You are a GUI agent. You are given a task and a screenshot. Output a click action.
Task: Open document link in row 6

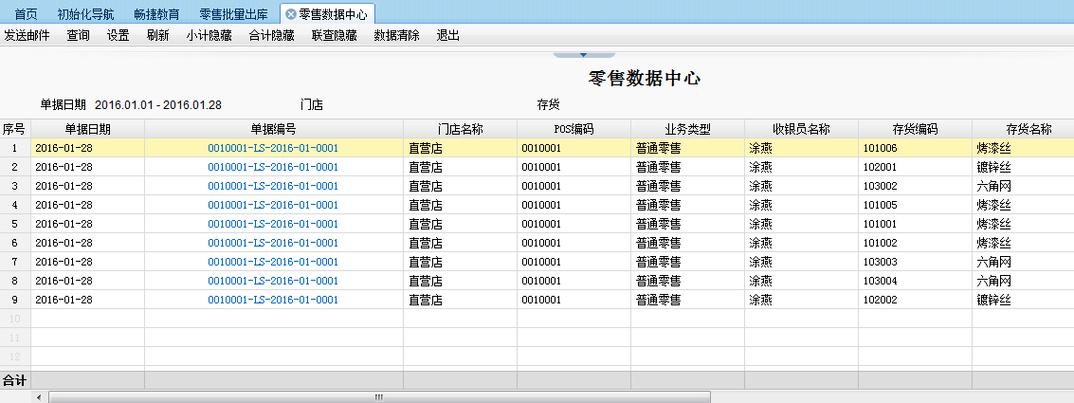coord(273,243)
